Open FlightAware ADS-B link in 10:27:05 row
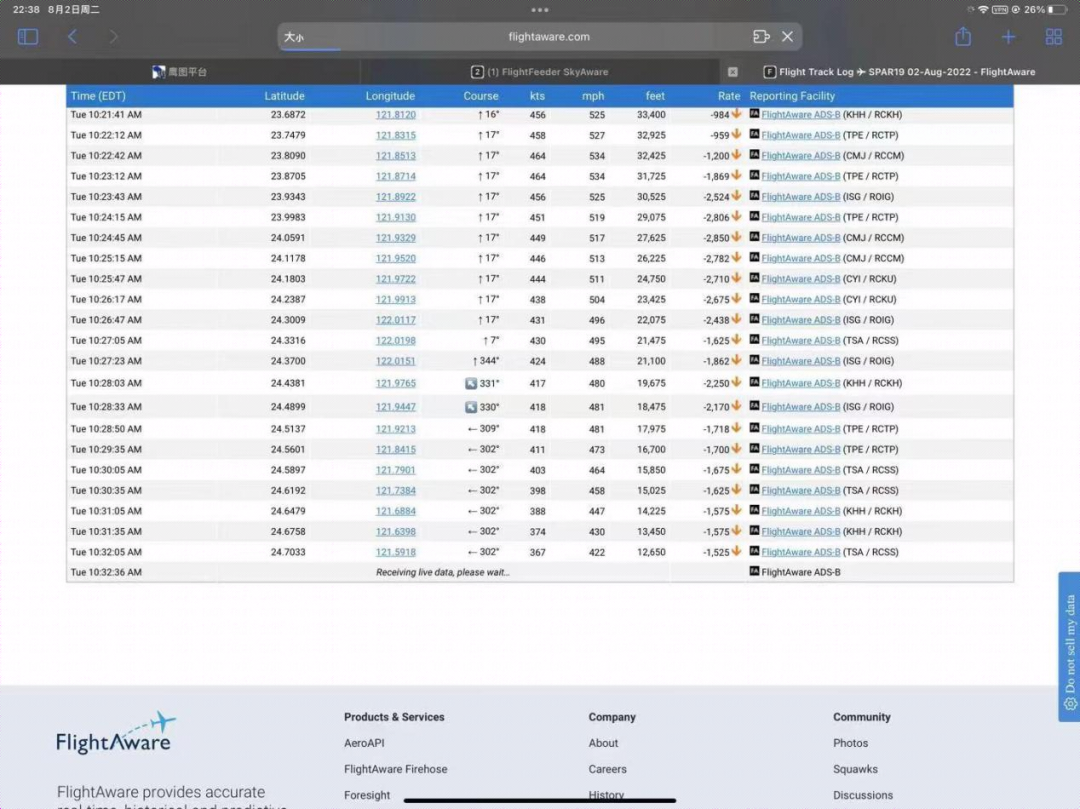 [801, 341]
